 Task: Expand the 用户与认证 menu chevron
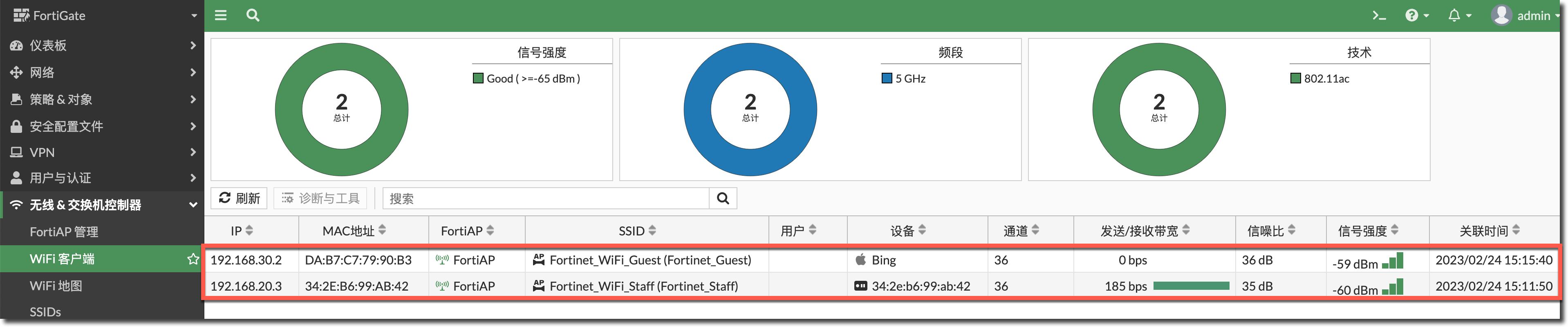pyautogui.click(x=193, y=178)
